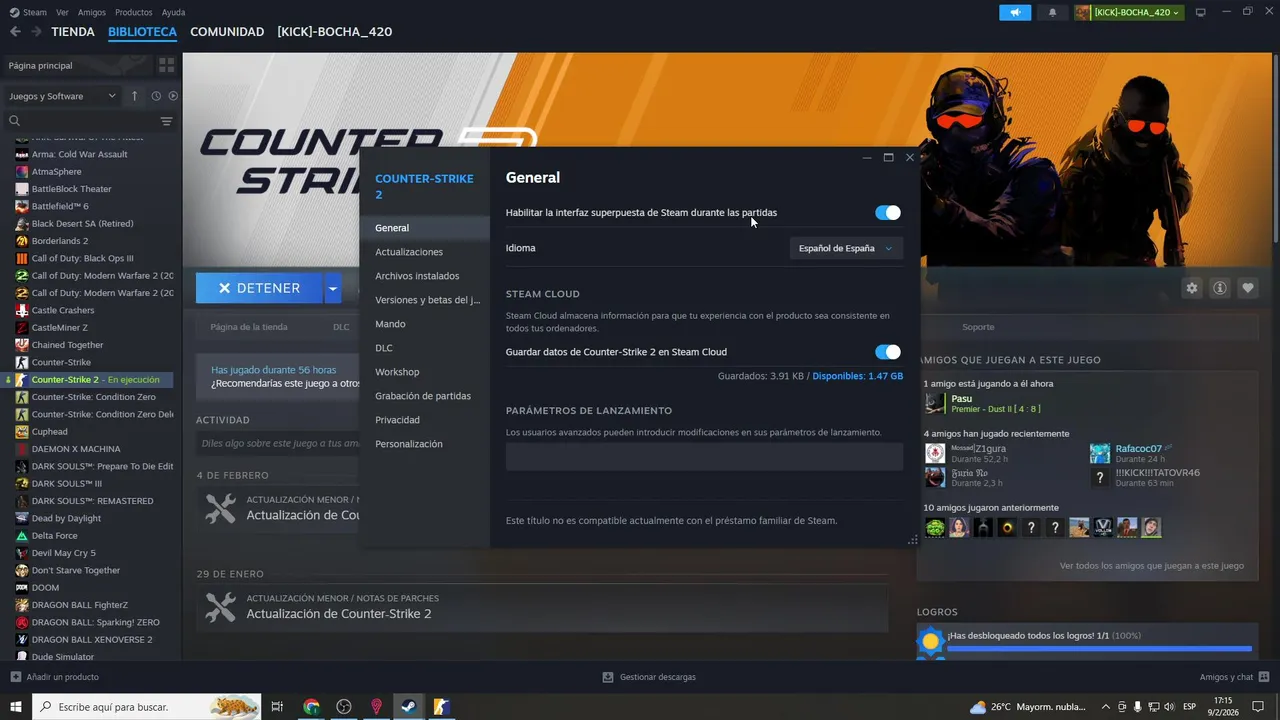1280x720 pixels.
Task: Go to the COMUNIDAD tab
Action: [x=227, y=32]
